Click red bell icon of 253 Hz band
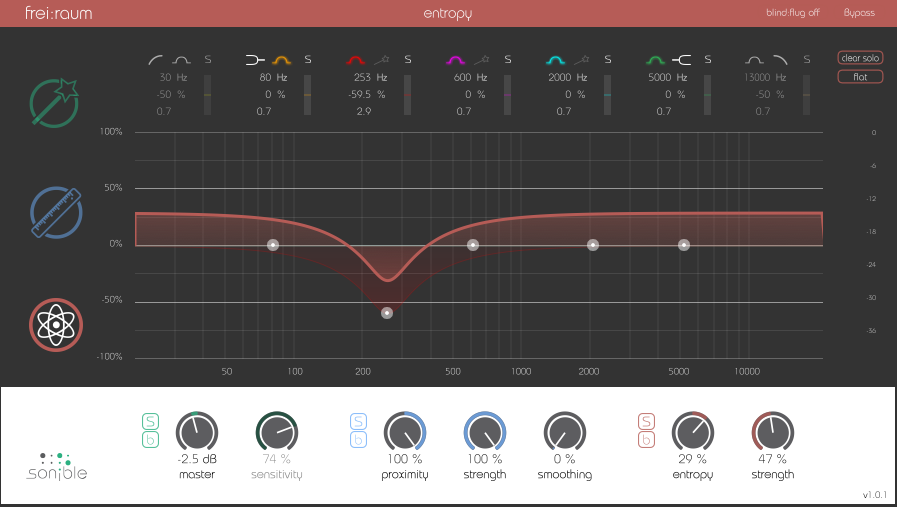 (x=356, y=60)
